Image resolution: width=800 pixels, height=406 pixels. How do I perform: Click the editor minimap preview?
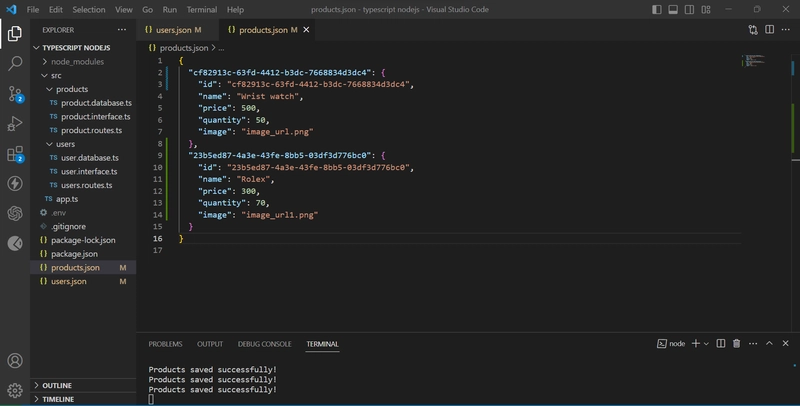tap(753, 60)
